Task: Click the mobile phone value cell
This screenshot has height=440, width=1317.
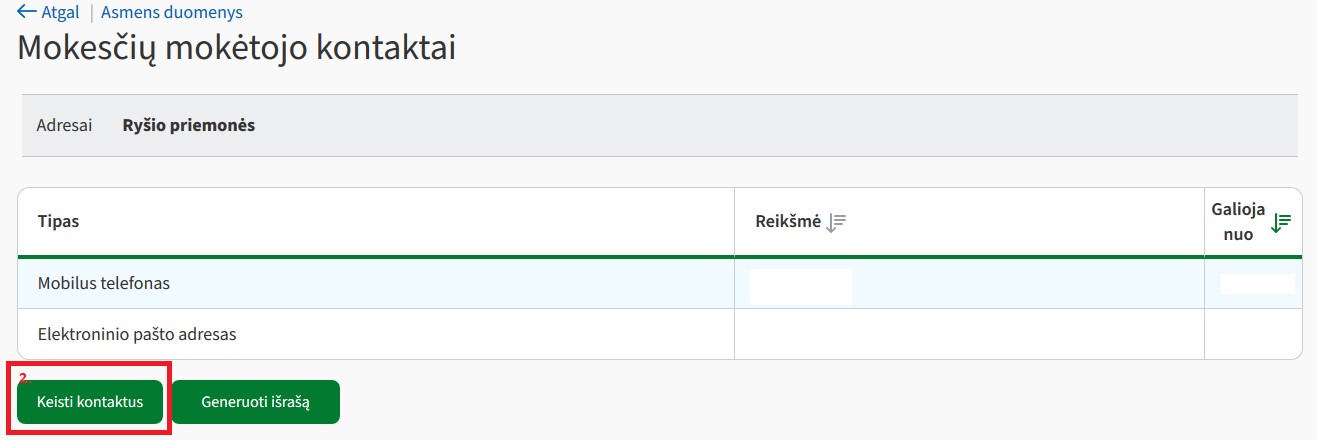Action: (x=969, y=284)
